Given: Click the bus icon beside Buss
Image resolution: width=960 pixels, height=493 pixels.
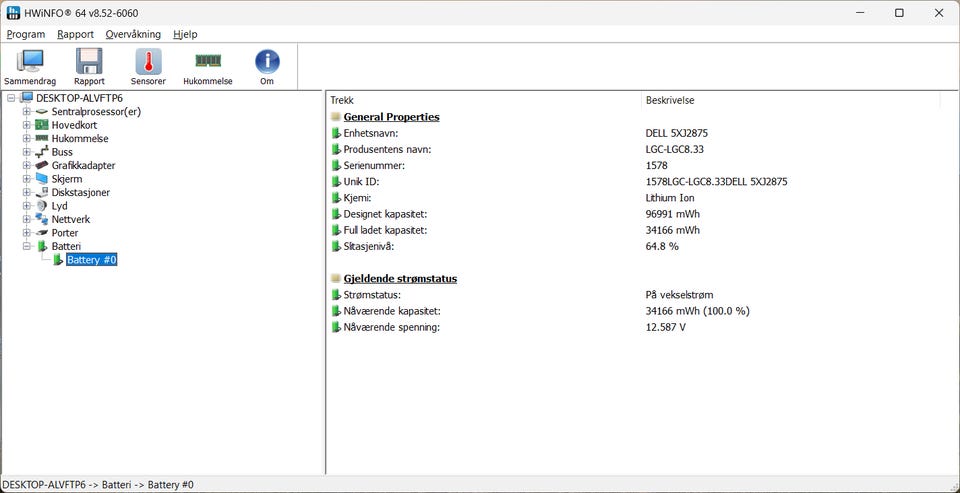Looking at the screenshot, I should coord(41,152).
